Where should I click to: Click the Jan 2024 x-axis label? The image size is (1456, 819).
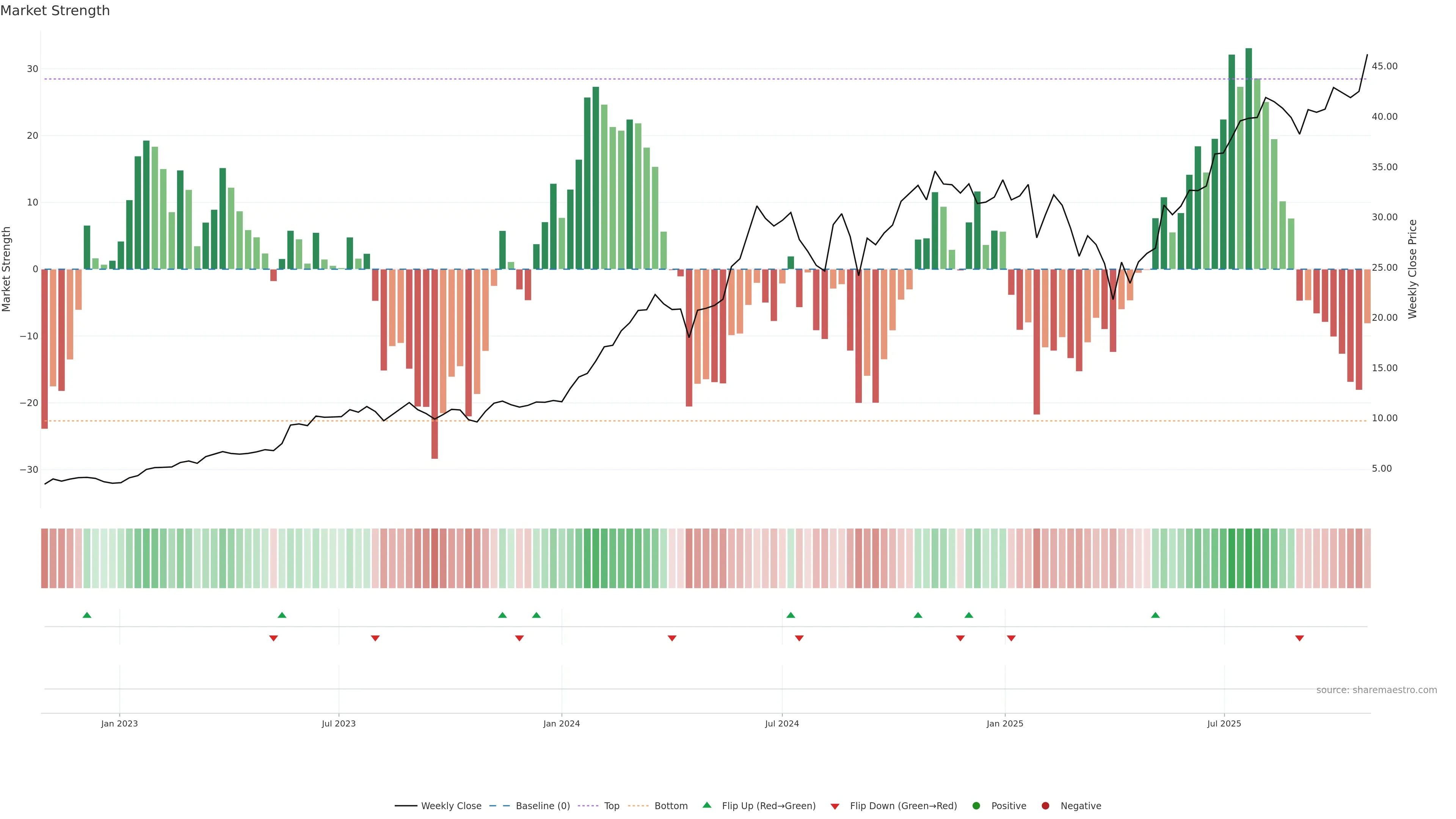(561, 723)
